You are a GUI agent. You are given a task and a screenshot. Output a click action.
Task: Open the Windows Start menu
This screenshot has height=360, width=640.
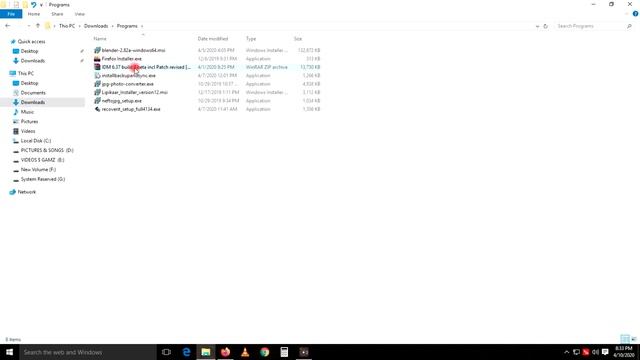[x=9, y=352]
